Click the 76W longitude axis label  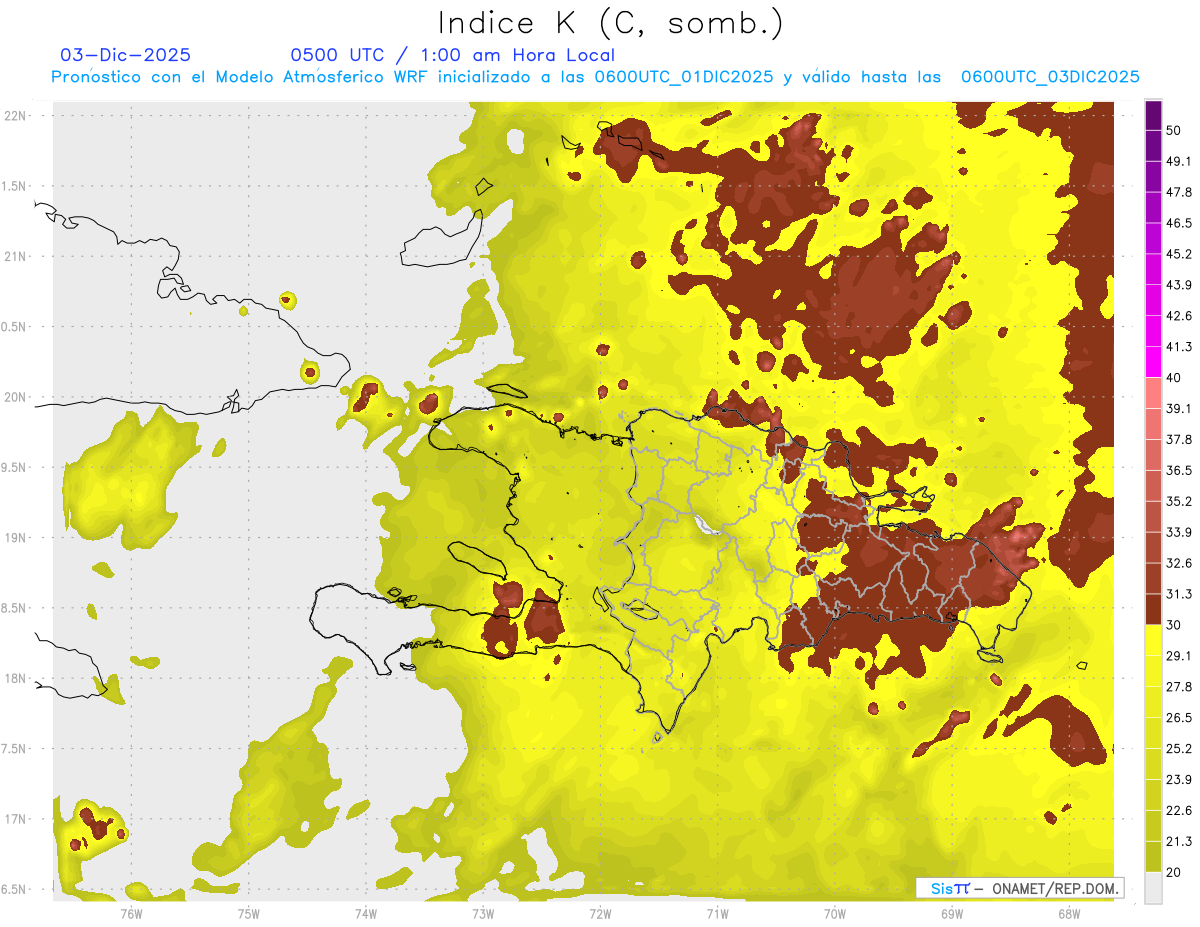[x=131, y=913]
